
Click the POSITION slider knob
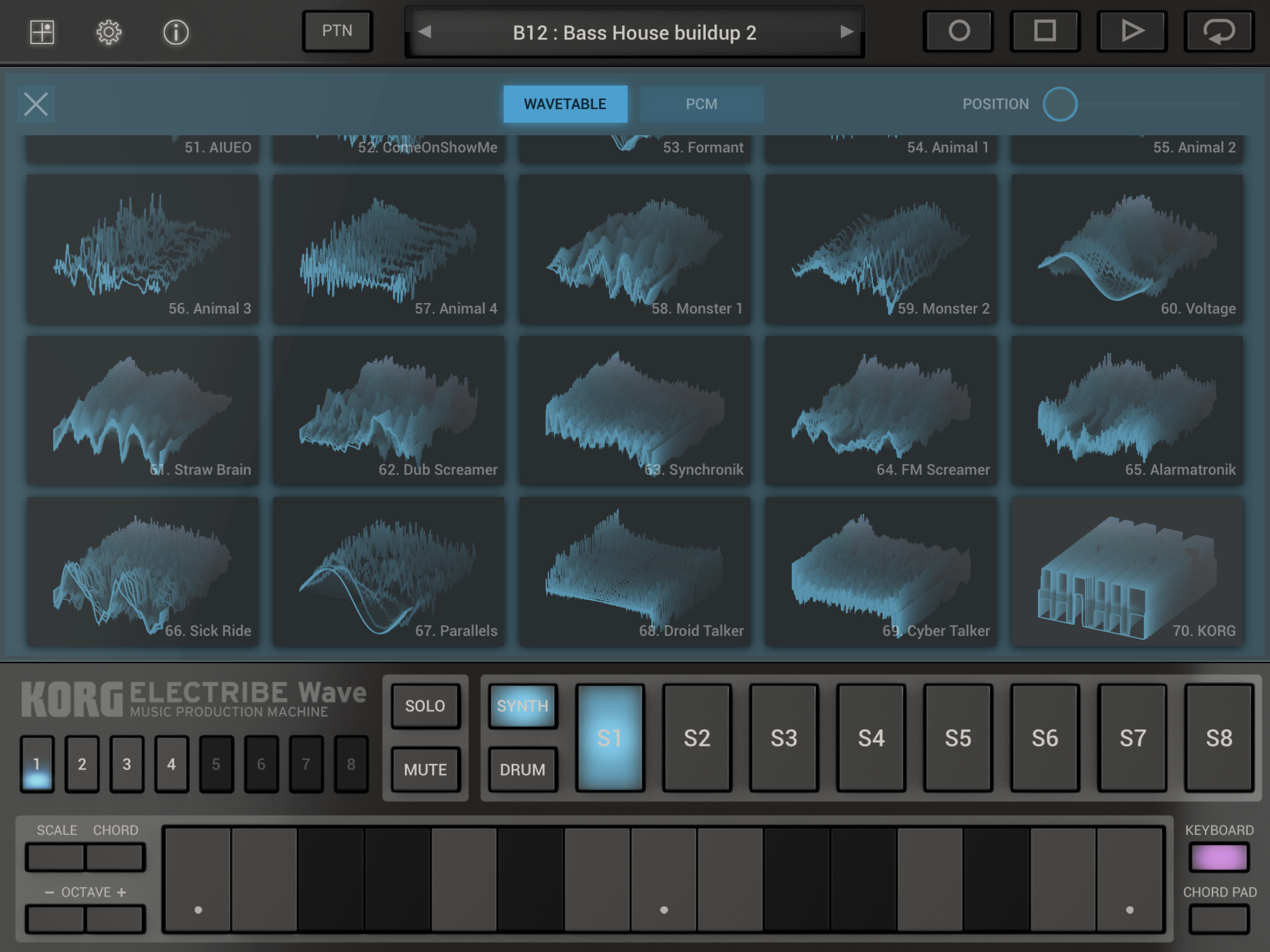tap(1060, 104)
